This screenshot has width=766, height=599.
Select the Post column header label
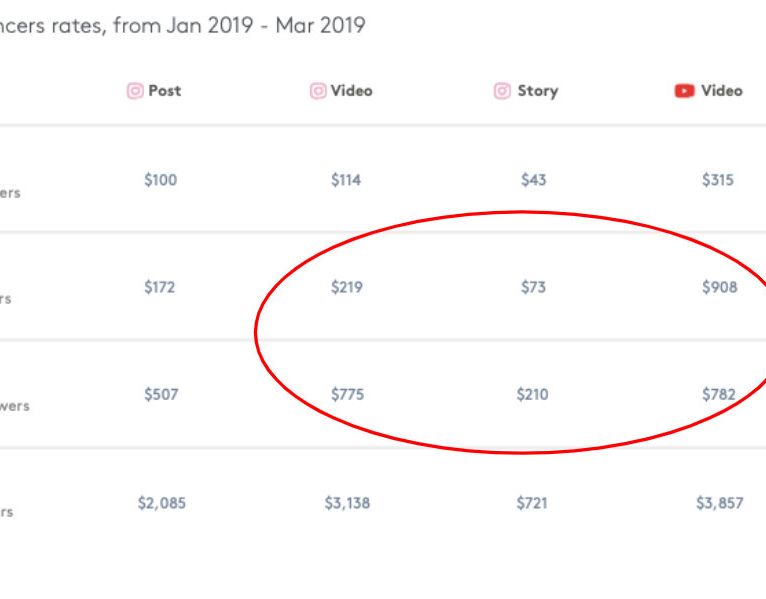pyautogui.click(x=165, y=91)
